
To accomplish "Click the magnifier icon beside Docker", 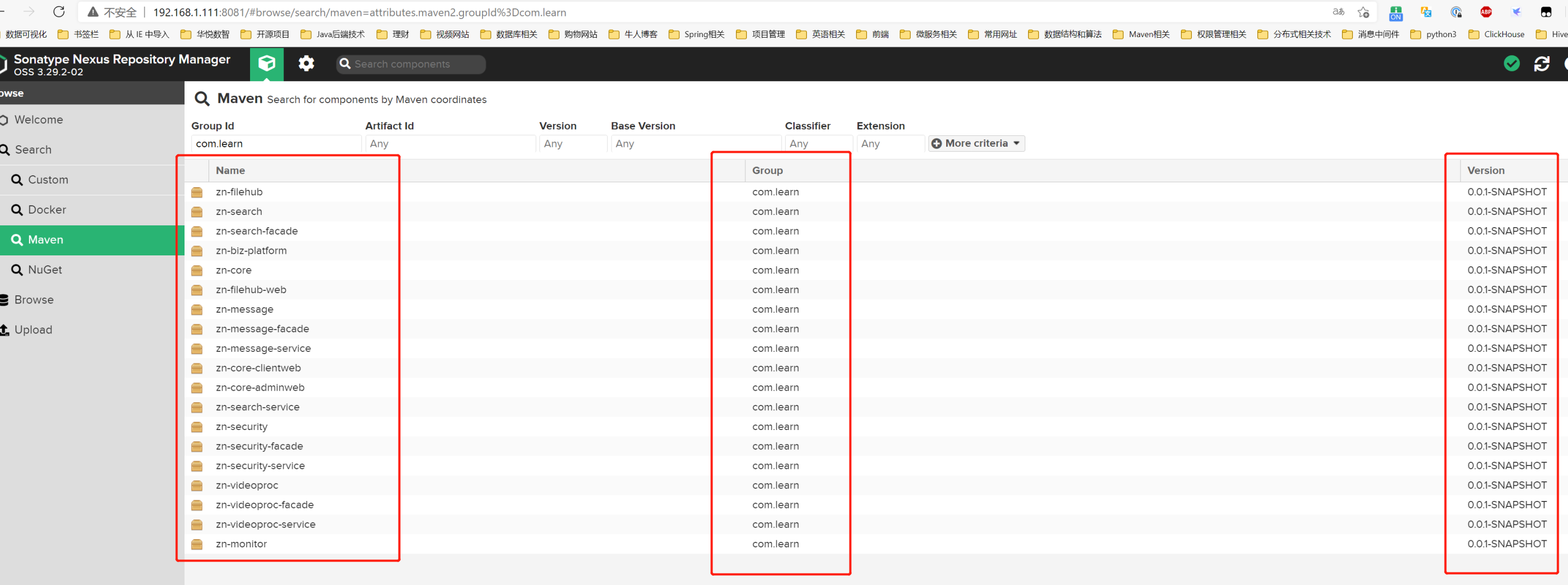I will (17, 210).
